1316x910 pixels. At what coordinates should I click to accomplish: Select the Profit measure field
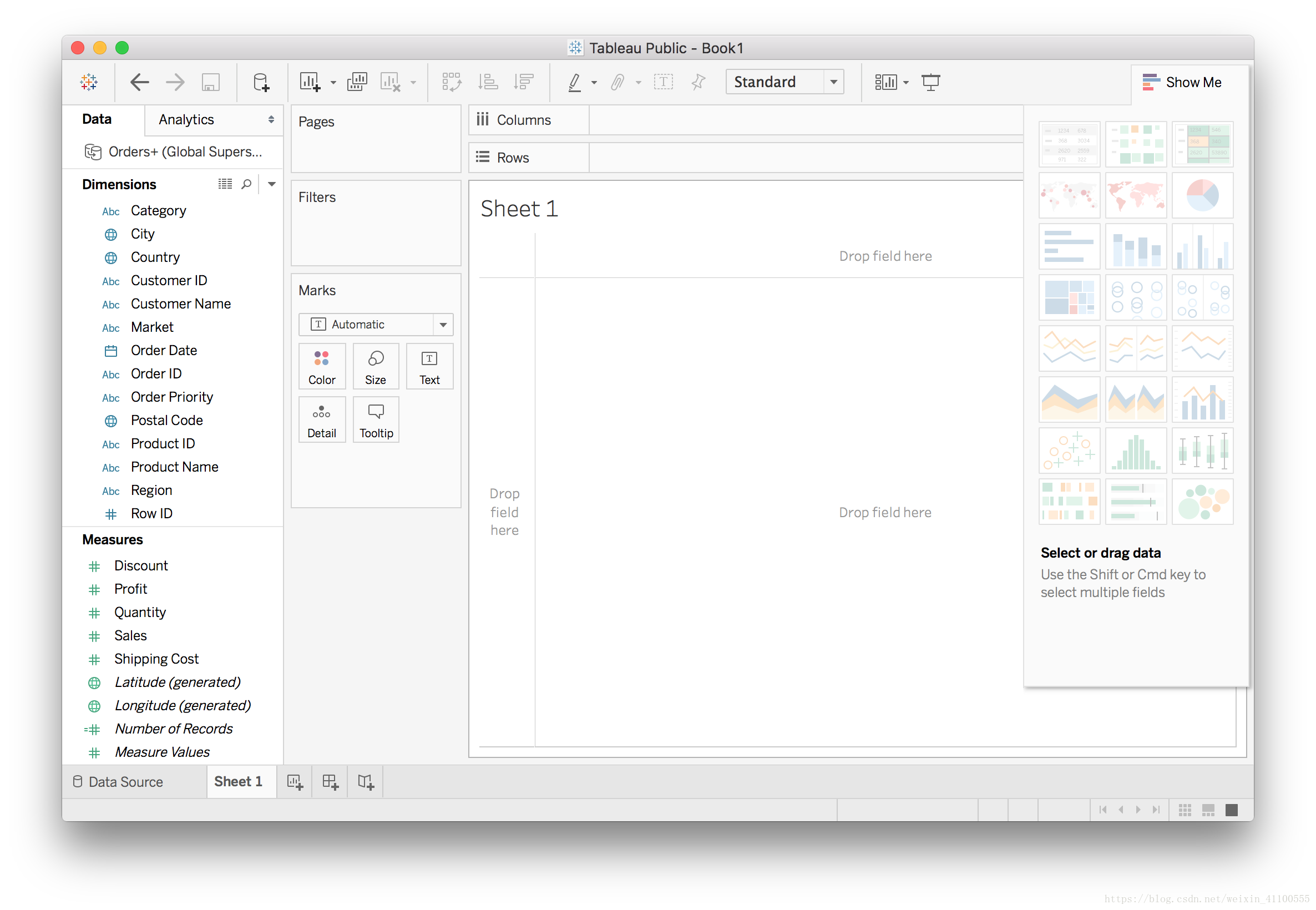[130, 590]
